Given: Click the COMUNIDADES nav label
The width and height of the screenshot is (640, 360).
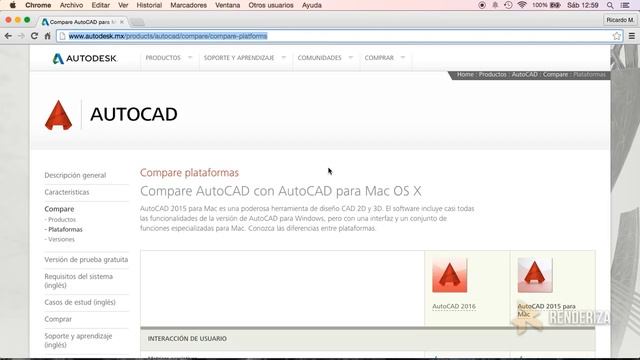Looking at the screenshot, I should [319, 58].
